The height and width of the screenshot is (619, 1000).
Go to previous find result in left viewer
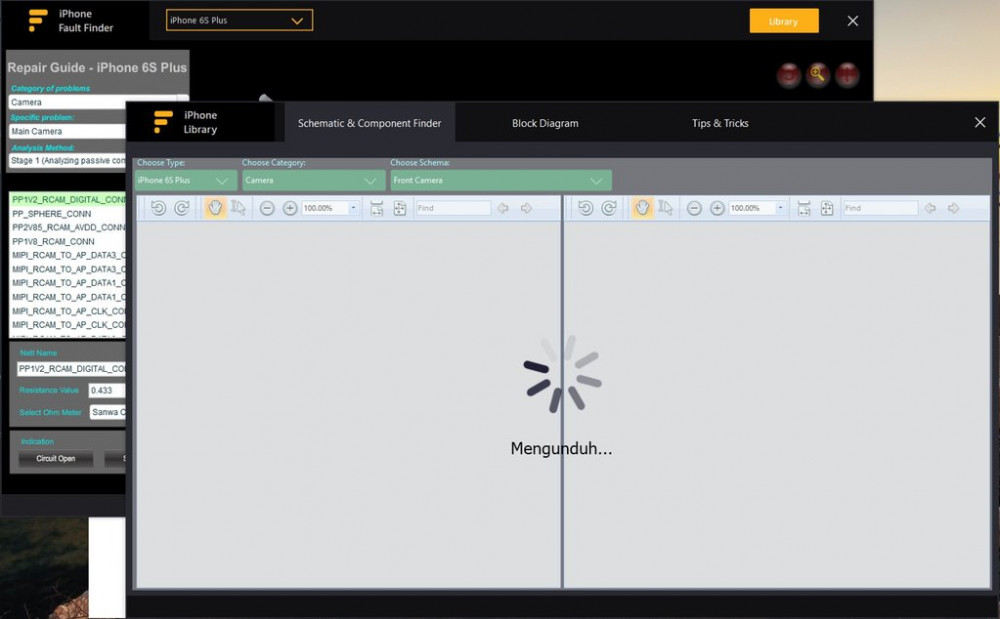click(503, 208)
